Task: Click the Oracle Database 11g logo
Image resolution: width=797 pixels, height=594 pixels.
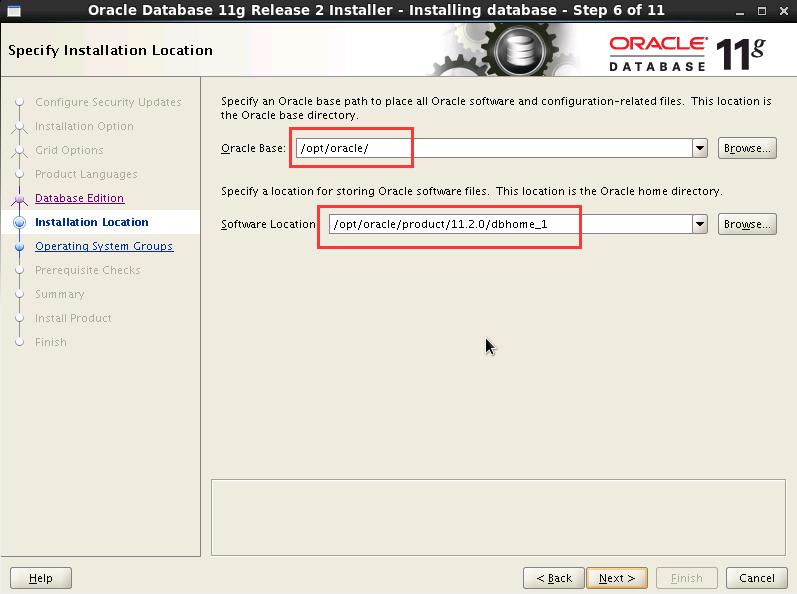Action: tap(687, 53)
